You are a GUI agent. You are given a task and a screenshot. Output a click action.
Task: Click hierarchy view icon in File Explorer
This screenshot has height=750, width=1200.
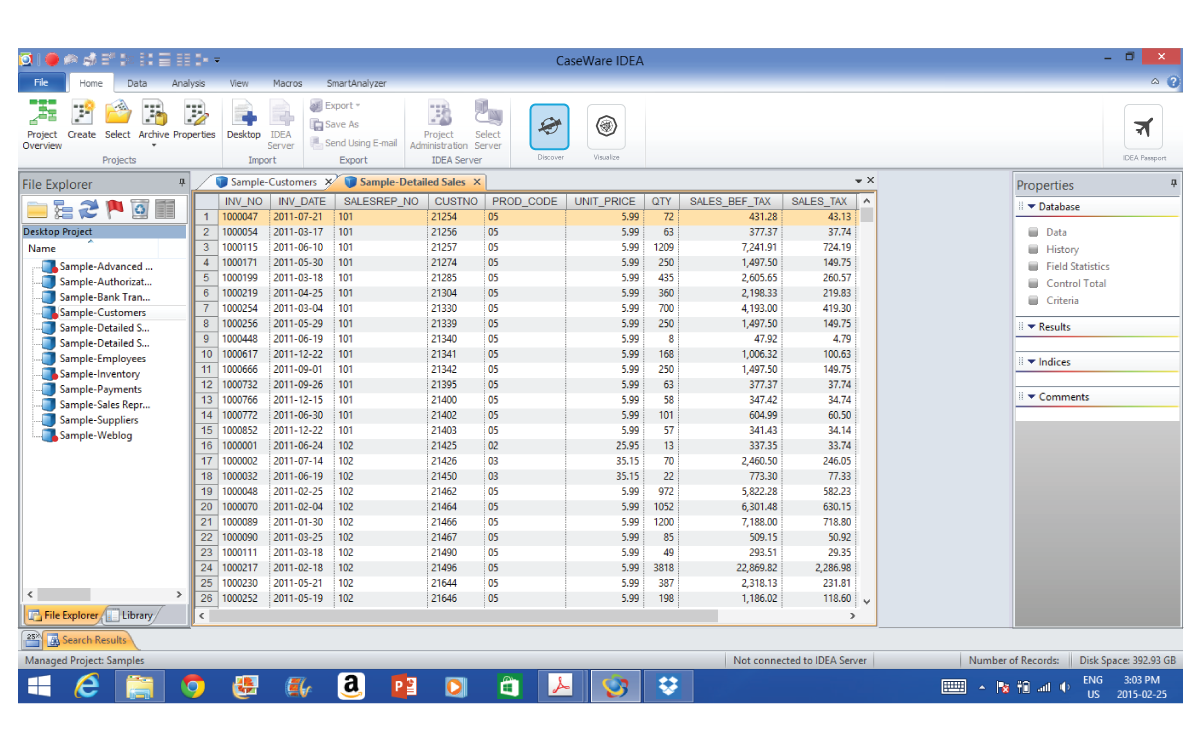tap(63, 209)
